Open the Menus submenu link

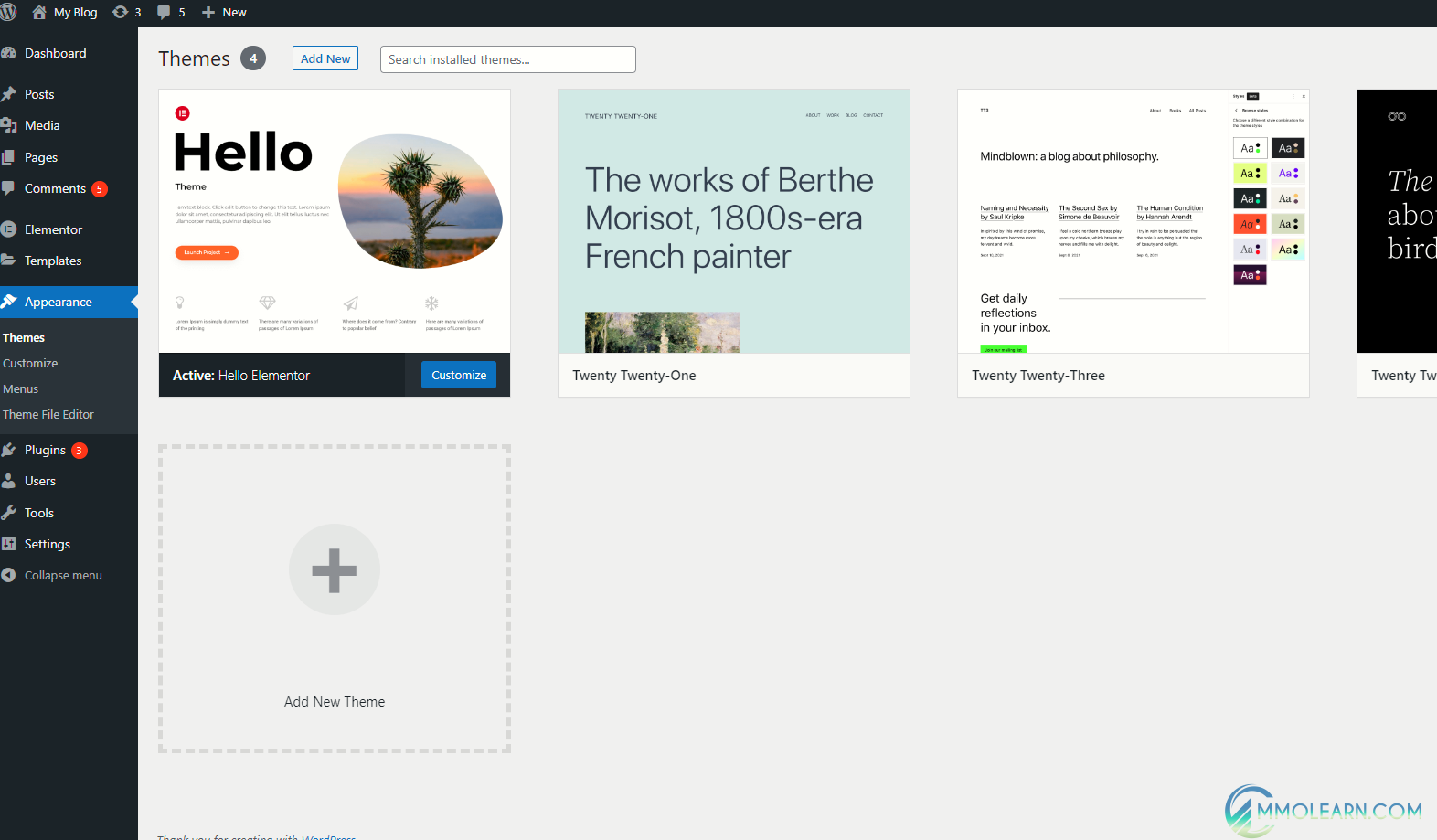pyautogui.click(x=20, y=388)
